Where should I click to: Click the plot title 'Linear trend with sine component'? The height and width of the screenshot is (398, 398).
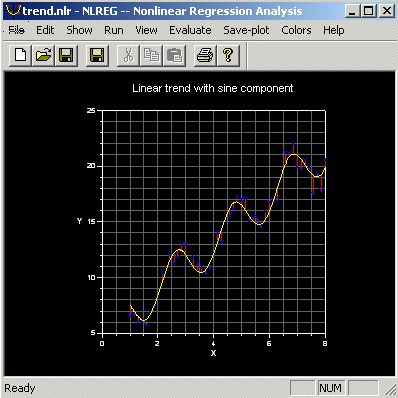point(213,88)
